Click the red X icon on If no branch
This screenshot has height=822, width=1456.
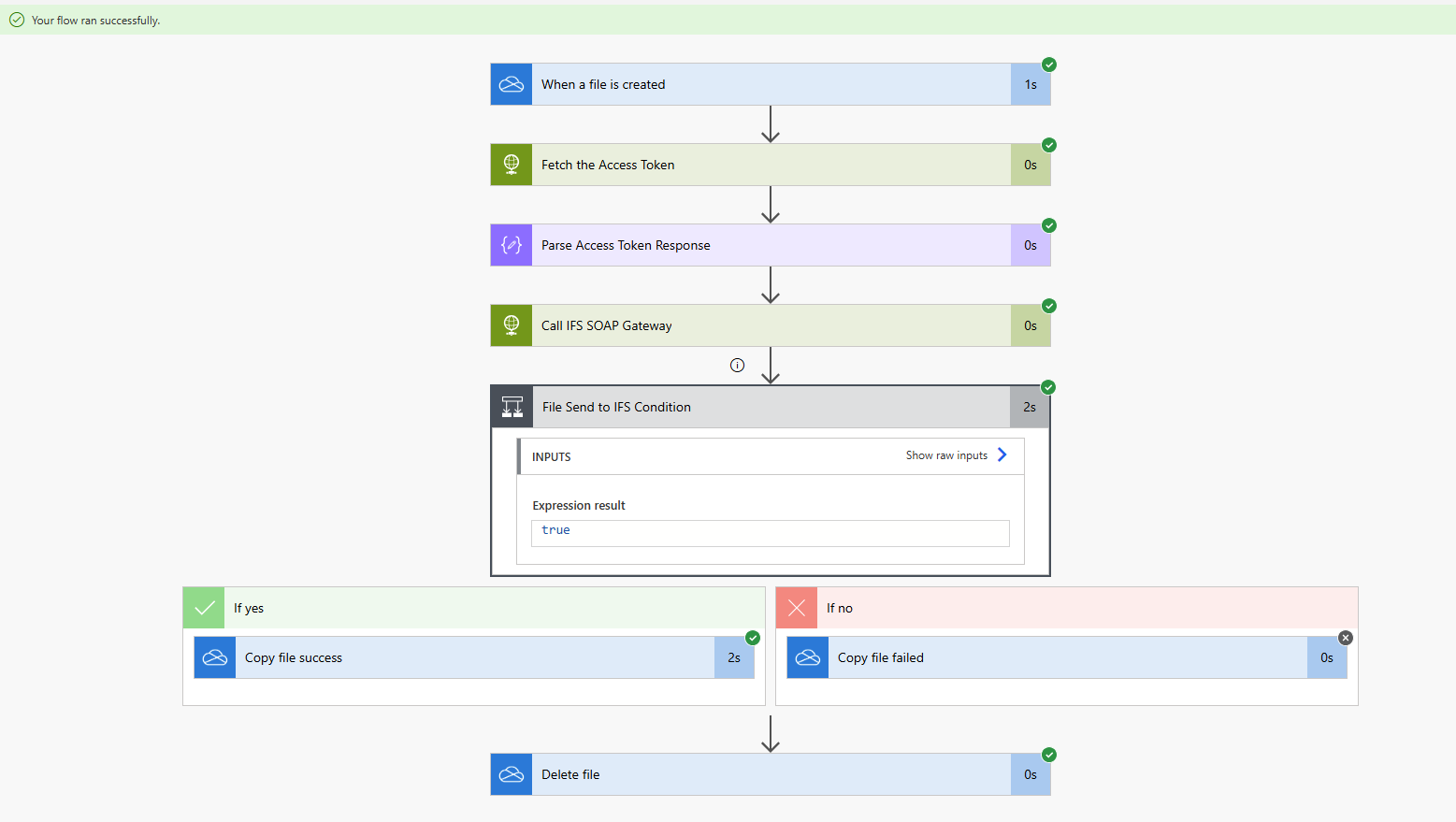point(797,608)
